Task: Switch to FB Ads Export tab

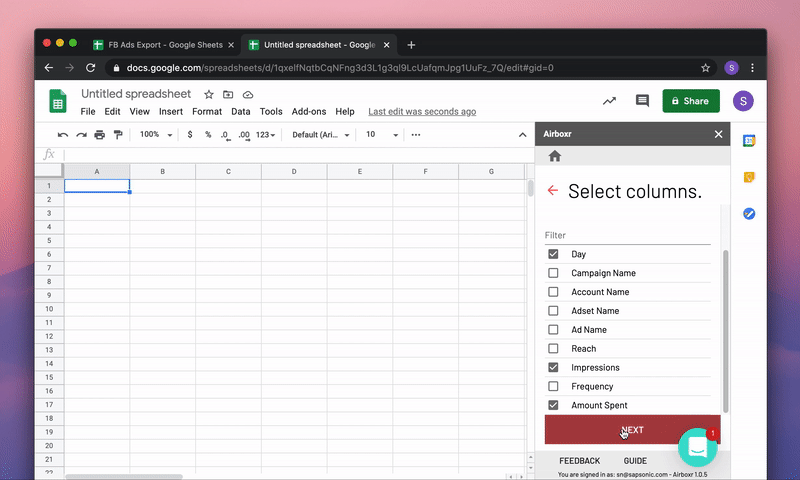Action: (163, 45)
